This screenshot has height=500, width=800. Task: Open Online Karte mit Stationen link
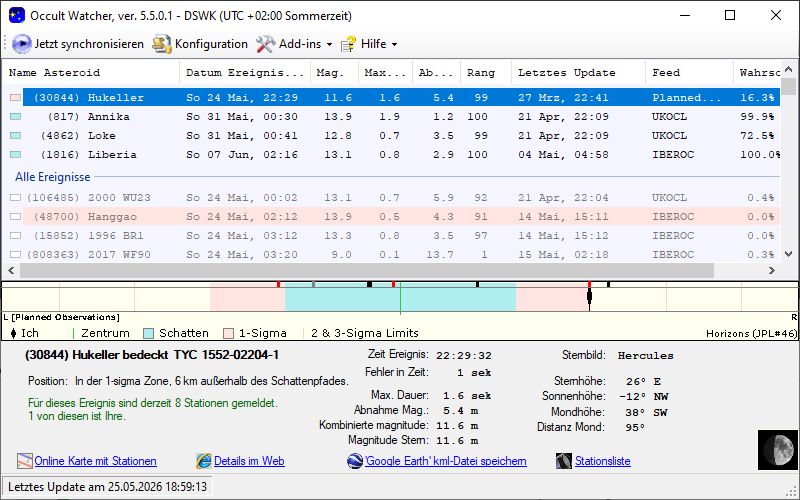point(95,461)
